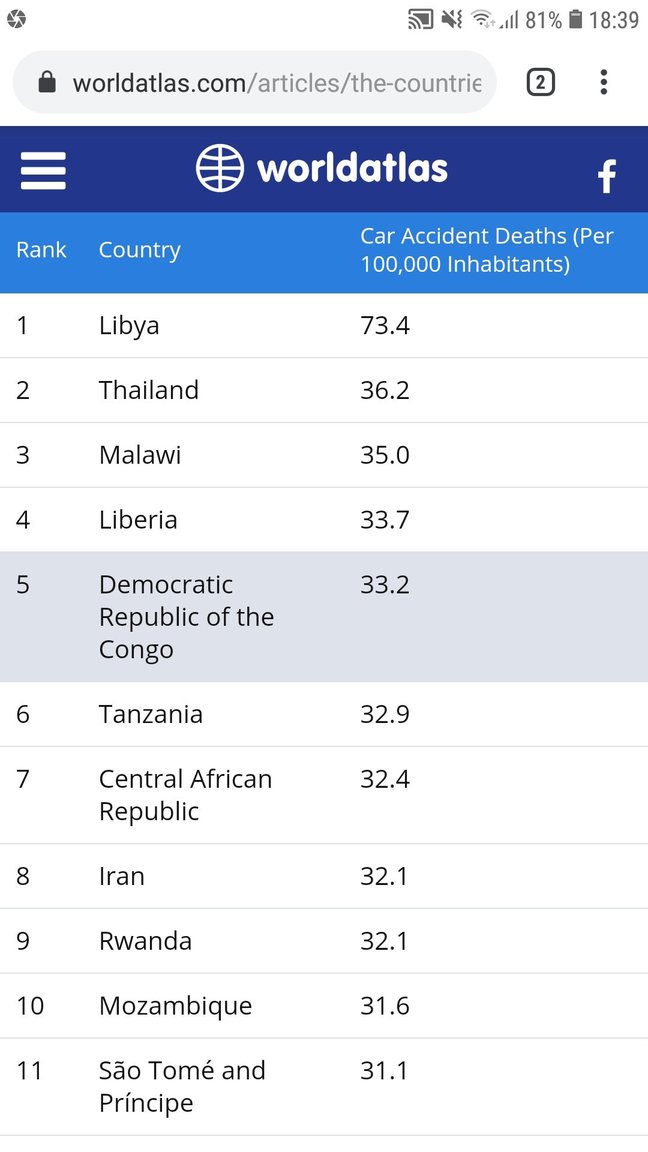Tap the camera shutter icon in status bar
This screenshot has height=1152, width=648.
(16, 19)
